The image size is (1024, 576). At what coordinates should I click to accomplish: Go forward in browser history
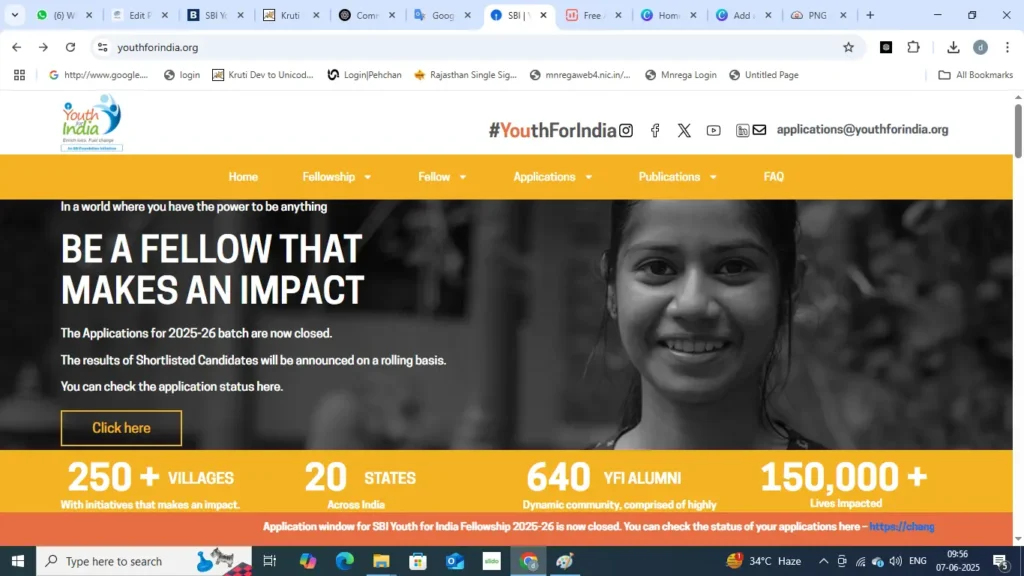(x=43, y=47)
